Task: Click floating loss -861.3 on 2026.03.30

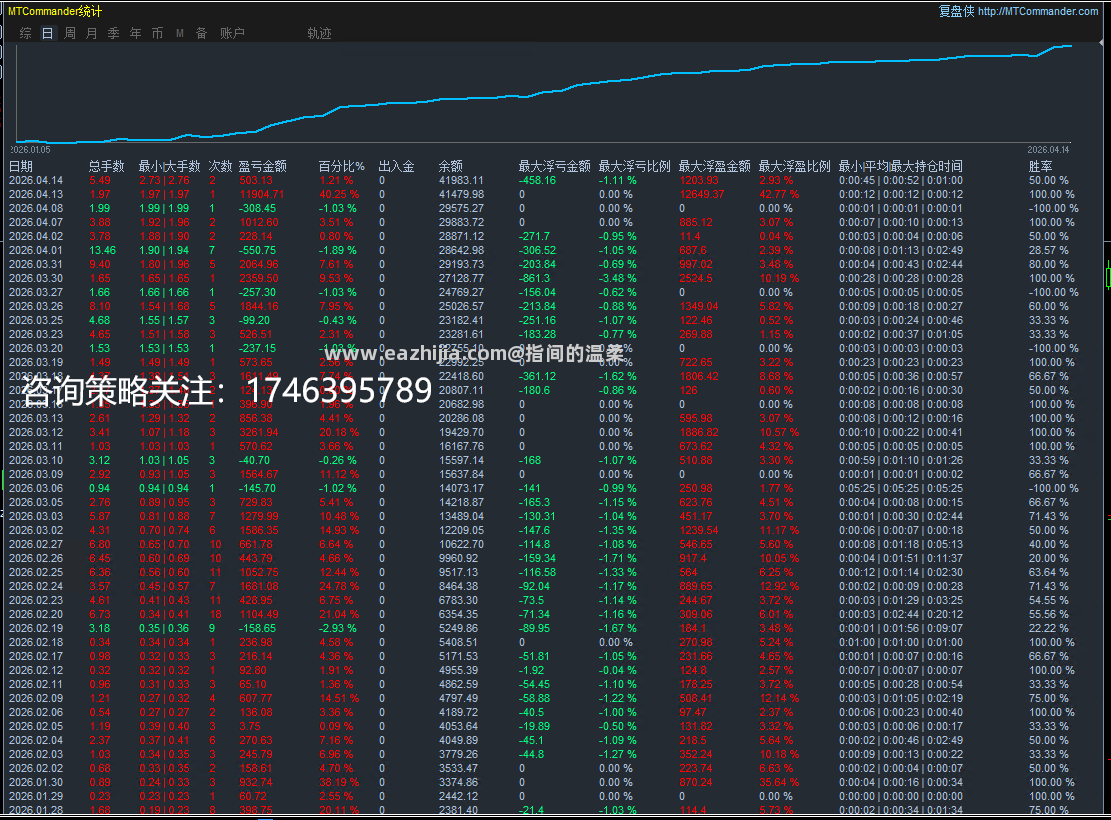Action: click(534, 279)
